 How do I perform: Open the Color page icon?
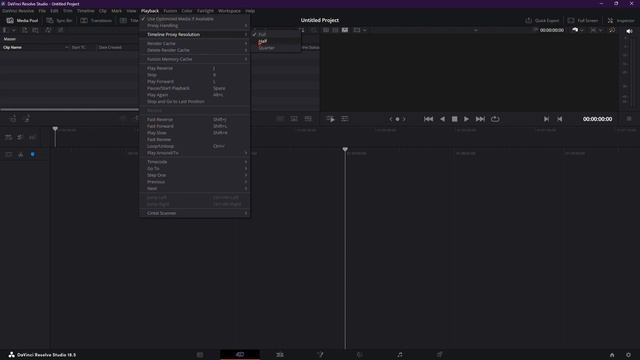tap(360, 355)
